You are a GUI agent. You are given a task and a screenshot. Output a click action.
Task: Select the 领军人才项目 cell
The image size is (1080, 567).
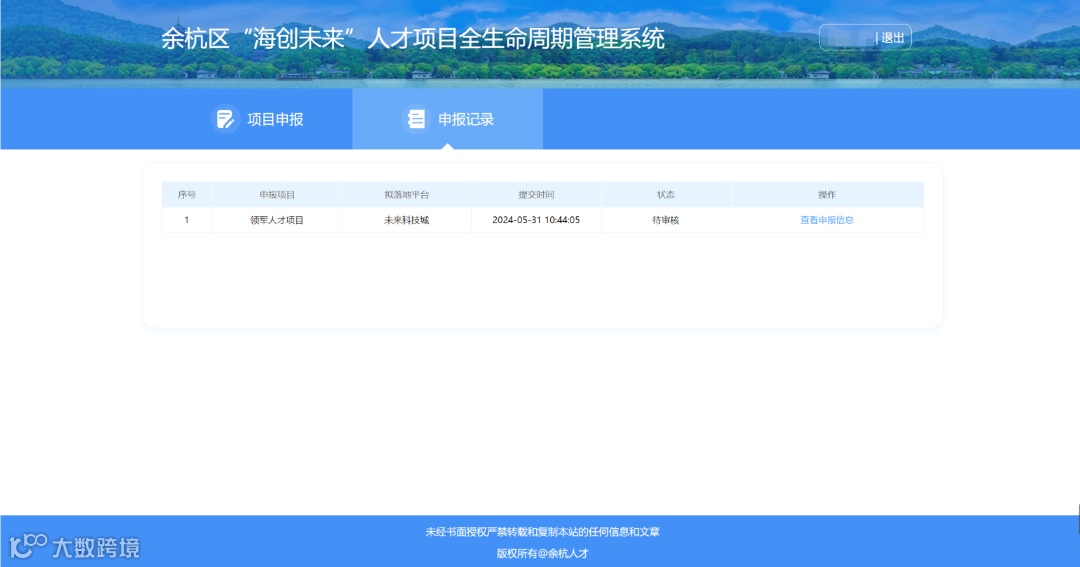coord(277,220)
